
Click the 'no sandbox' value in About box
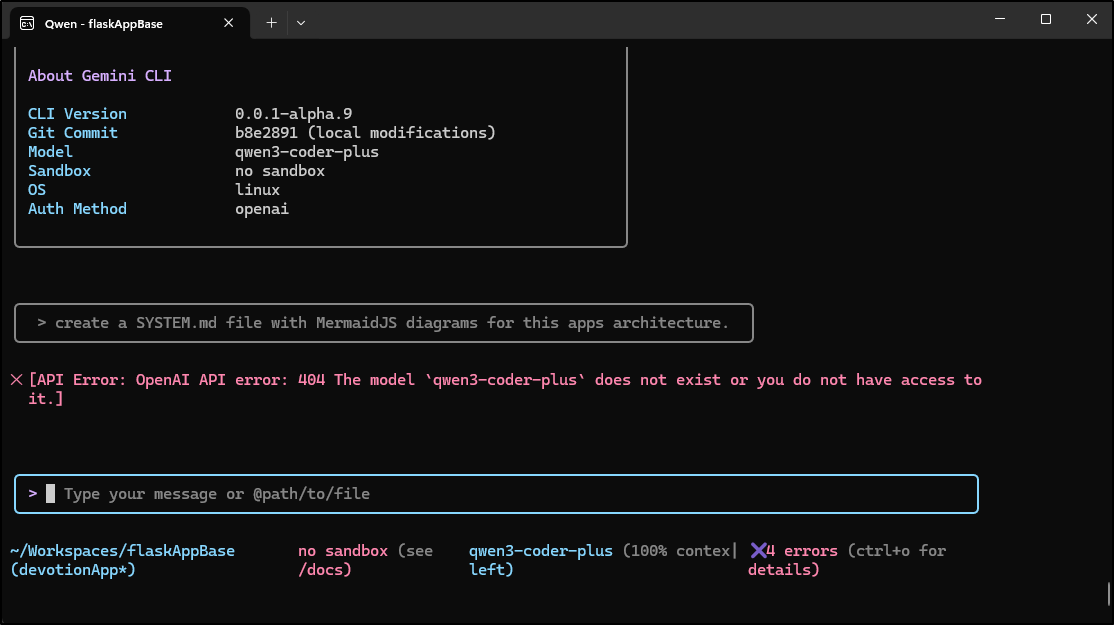point(280,171)
